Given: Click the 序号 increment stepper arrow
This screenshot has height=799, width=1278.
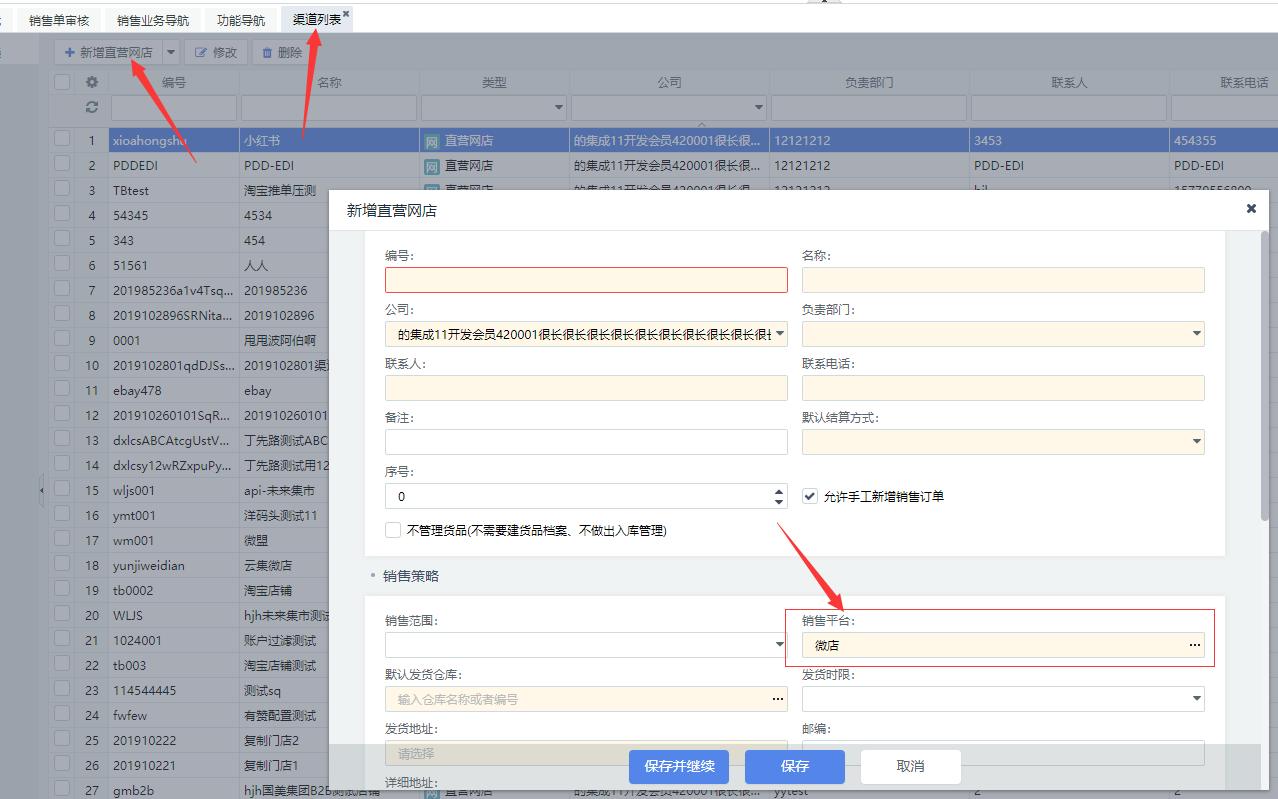Looking at the screenshot, I should (779, 491).
